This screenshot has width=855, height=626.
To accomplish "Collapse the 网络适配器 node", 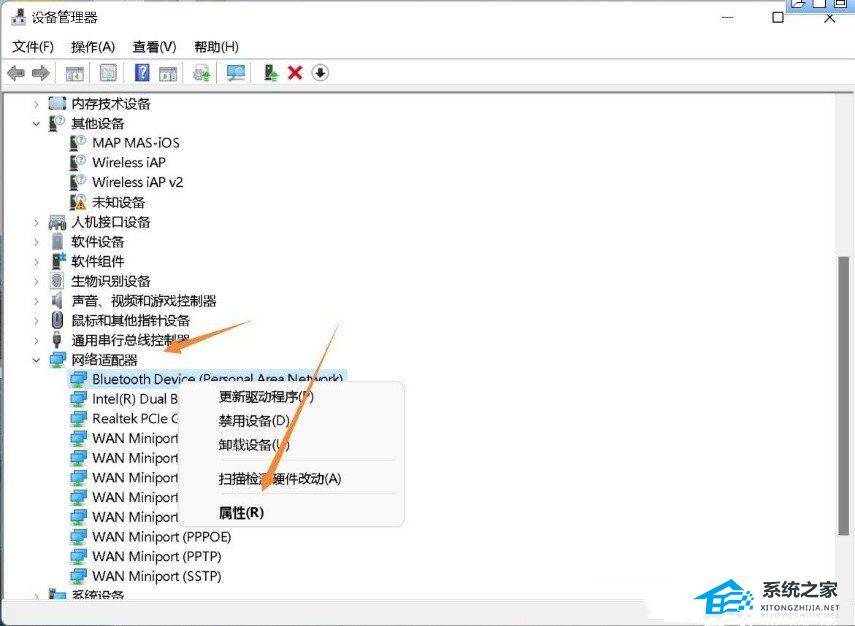I will (36, 360).
